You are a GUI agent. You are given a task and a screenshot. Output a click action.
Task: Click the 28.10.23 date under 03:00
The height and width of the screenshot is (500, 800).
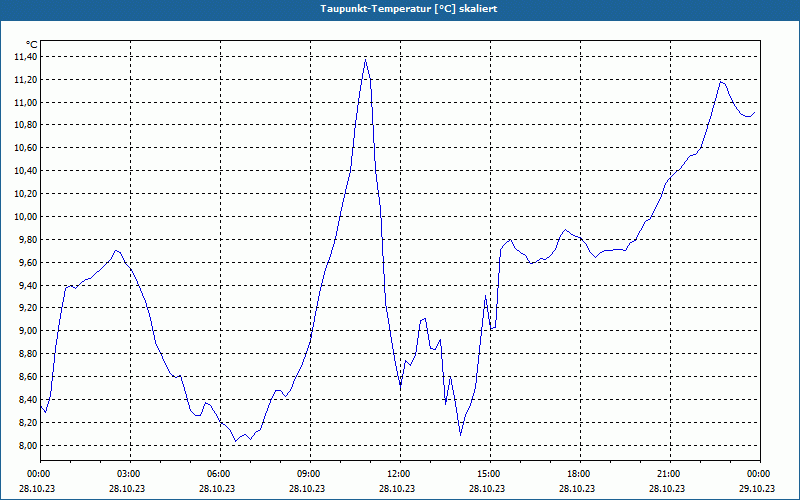tap(127, 488)
